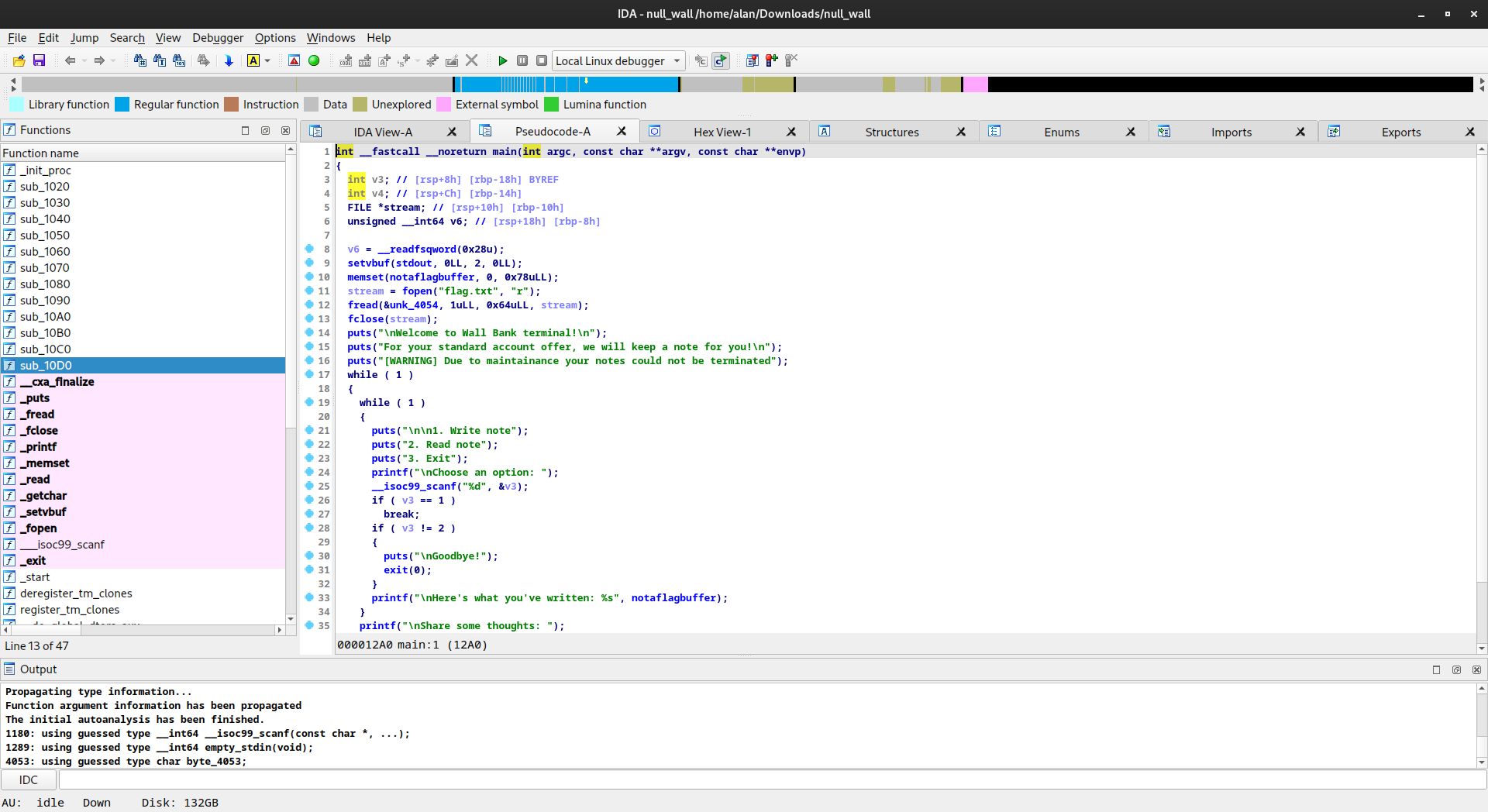Click the Library function color legend swatch
This screenshot has height=812, width=1488.
pyautogui.click(x=16, y=104)
